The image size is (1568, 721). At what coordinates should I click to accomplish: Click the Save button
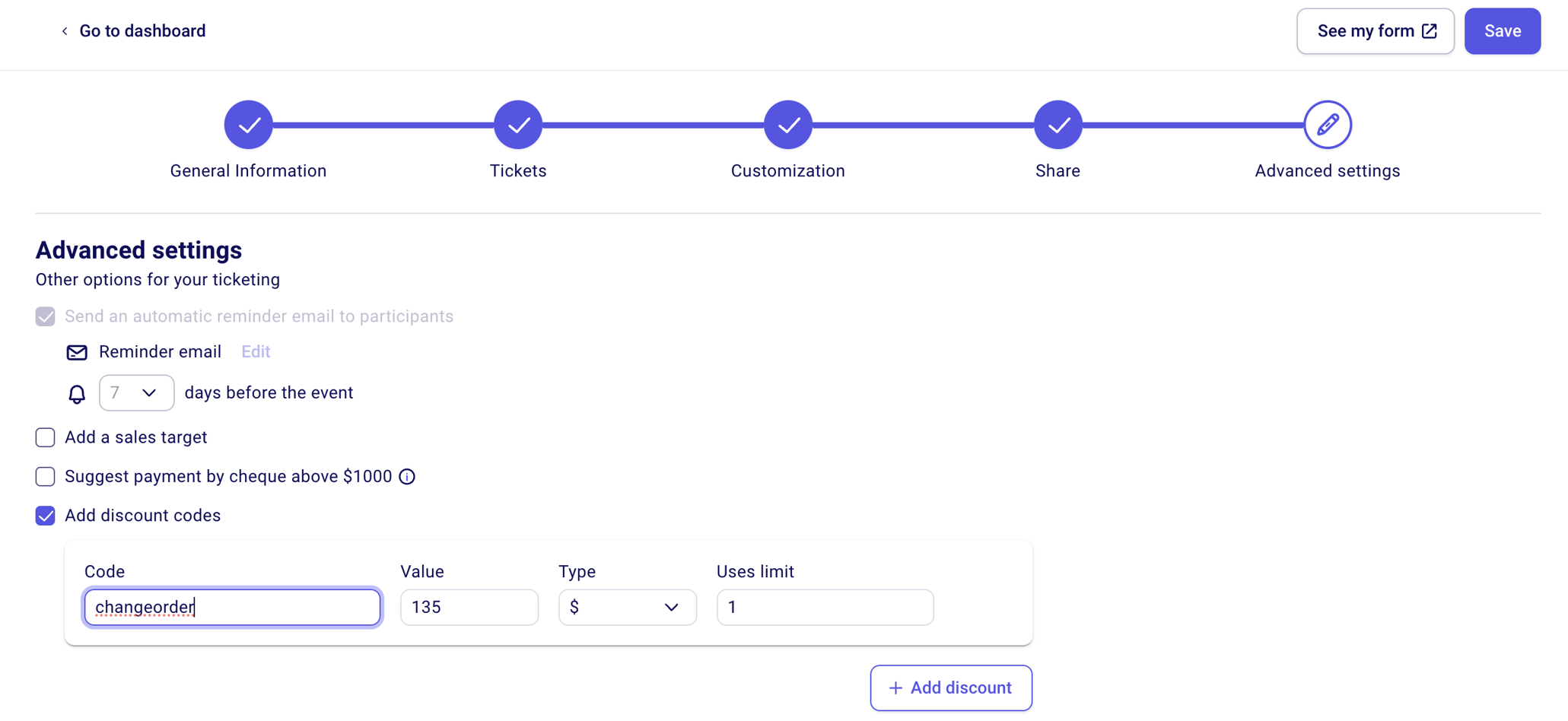pos(1502,30)
